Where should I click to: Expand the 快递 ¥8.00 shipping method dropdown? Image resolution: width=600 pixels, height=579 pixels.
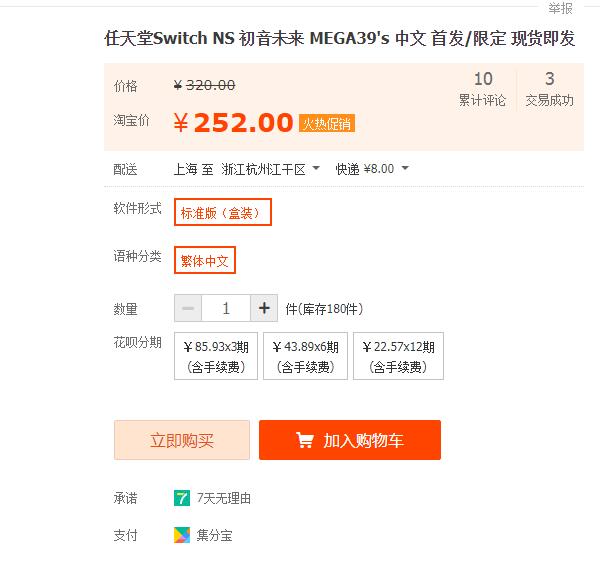pyautogui.click(x=372, y=169)
